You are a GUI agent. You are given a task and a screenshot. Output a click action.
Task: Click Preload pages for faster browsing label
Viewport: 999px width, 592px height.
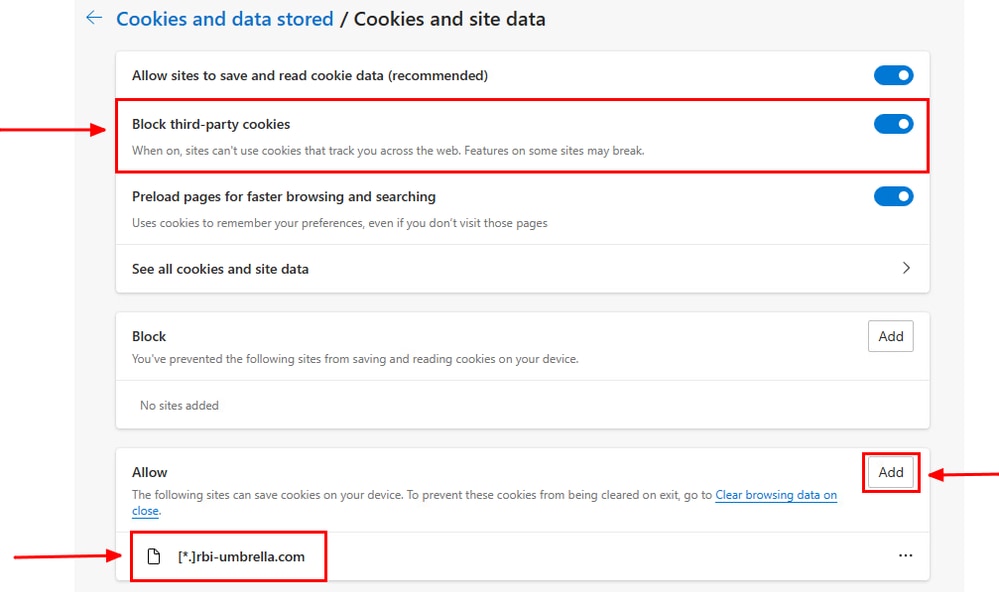tap(284, 197)
